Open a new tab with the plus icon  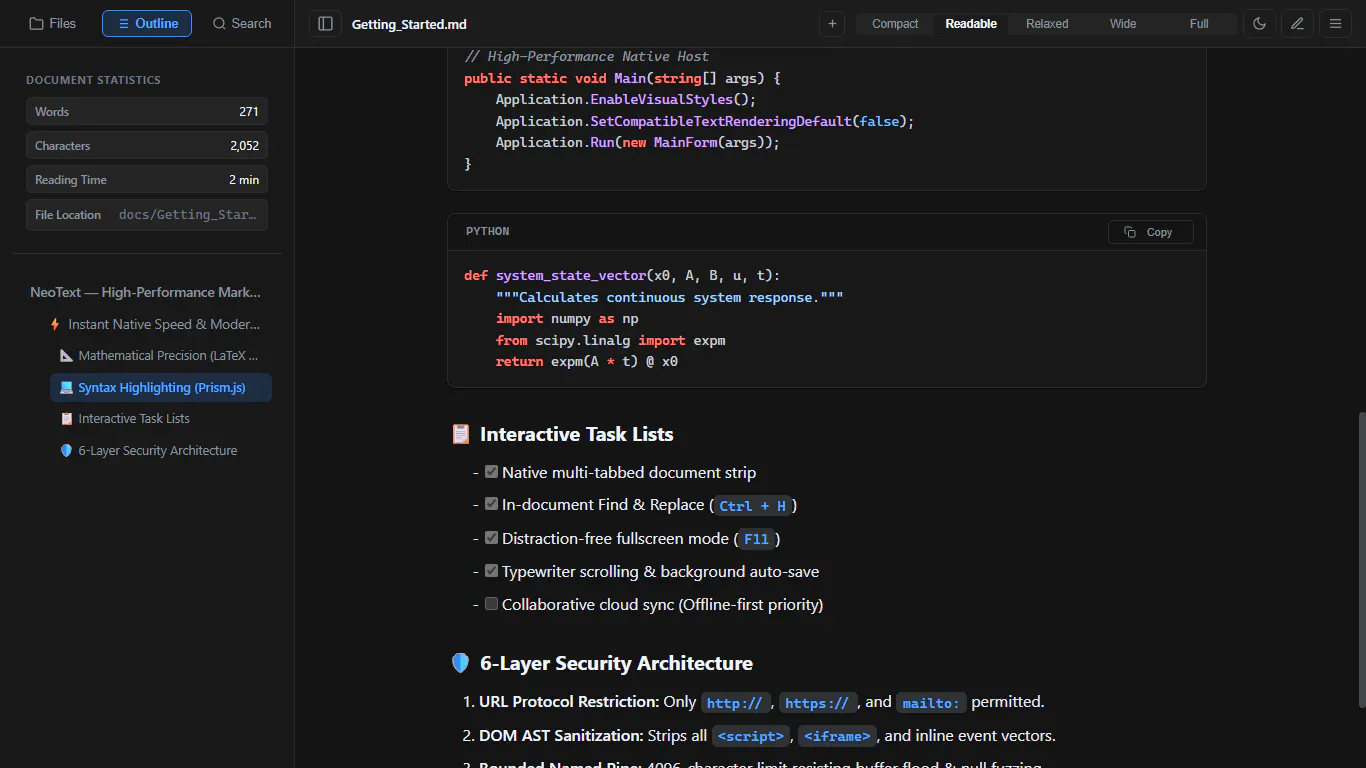832,24
